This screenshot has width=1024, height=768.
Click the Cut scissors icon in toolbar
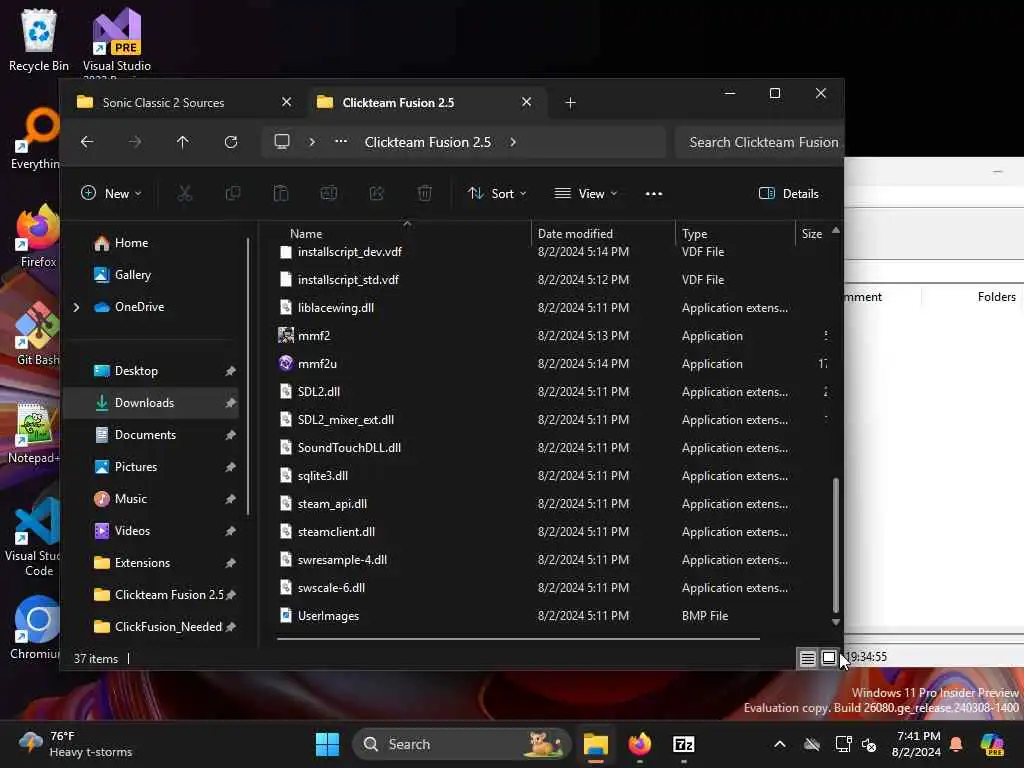click(185, 193)
